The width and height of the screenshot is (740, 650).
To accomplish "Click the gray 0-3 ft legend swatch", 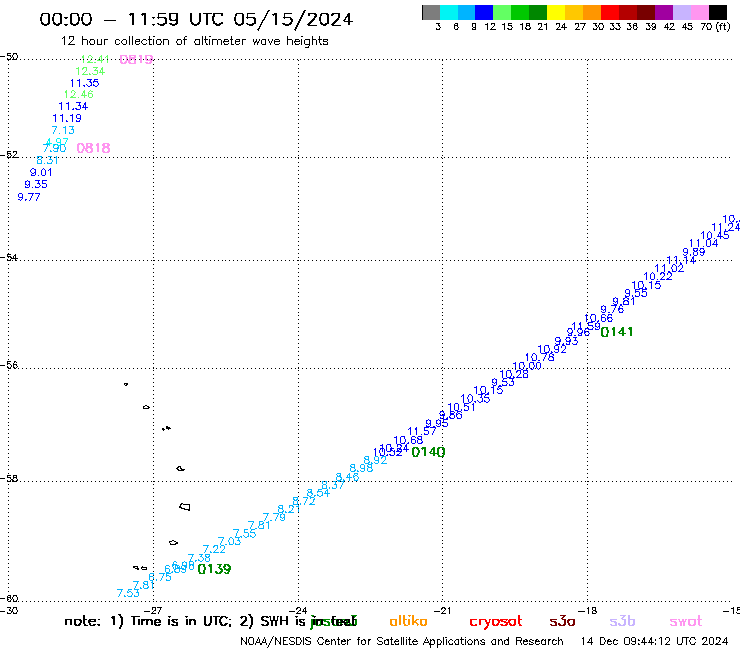I will 431,12.
